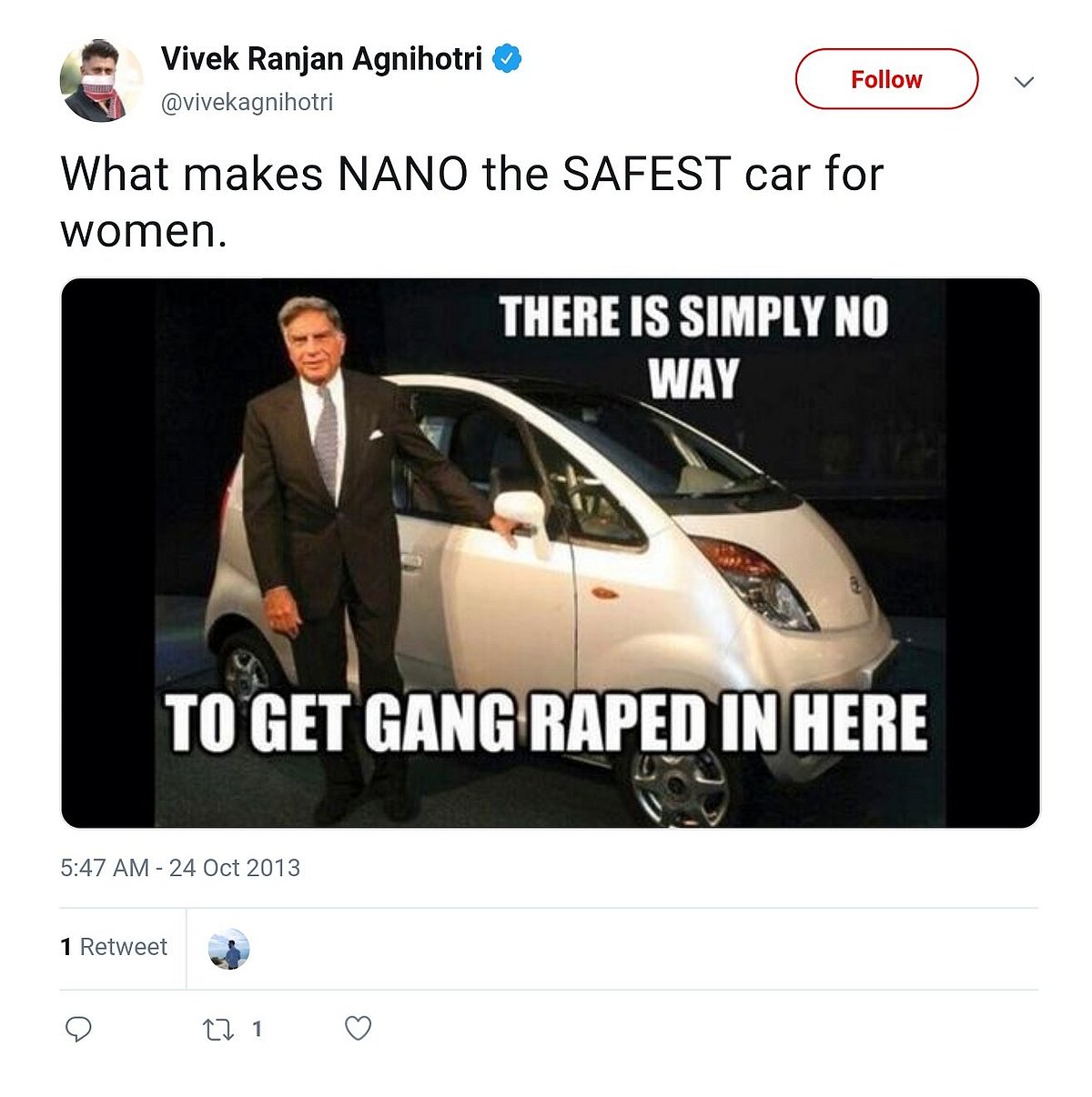Click the retweet count beside the arrows
1092x1097 pixels.
(258, 1029)
